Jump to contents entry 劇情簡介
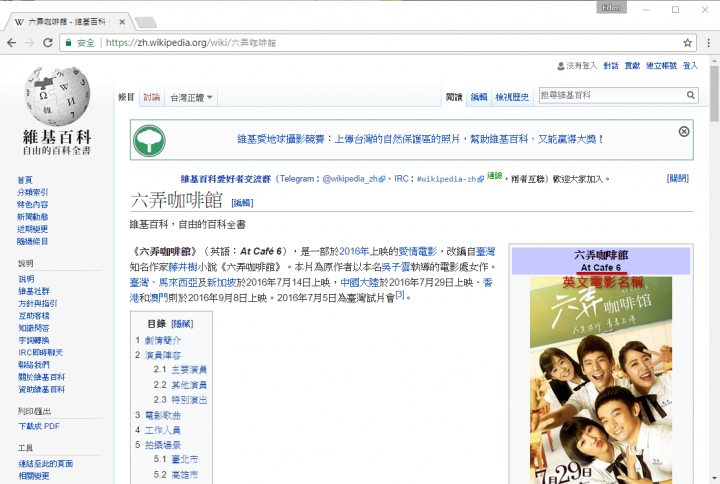 point(163,340)
